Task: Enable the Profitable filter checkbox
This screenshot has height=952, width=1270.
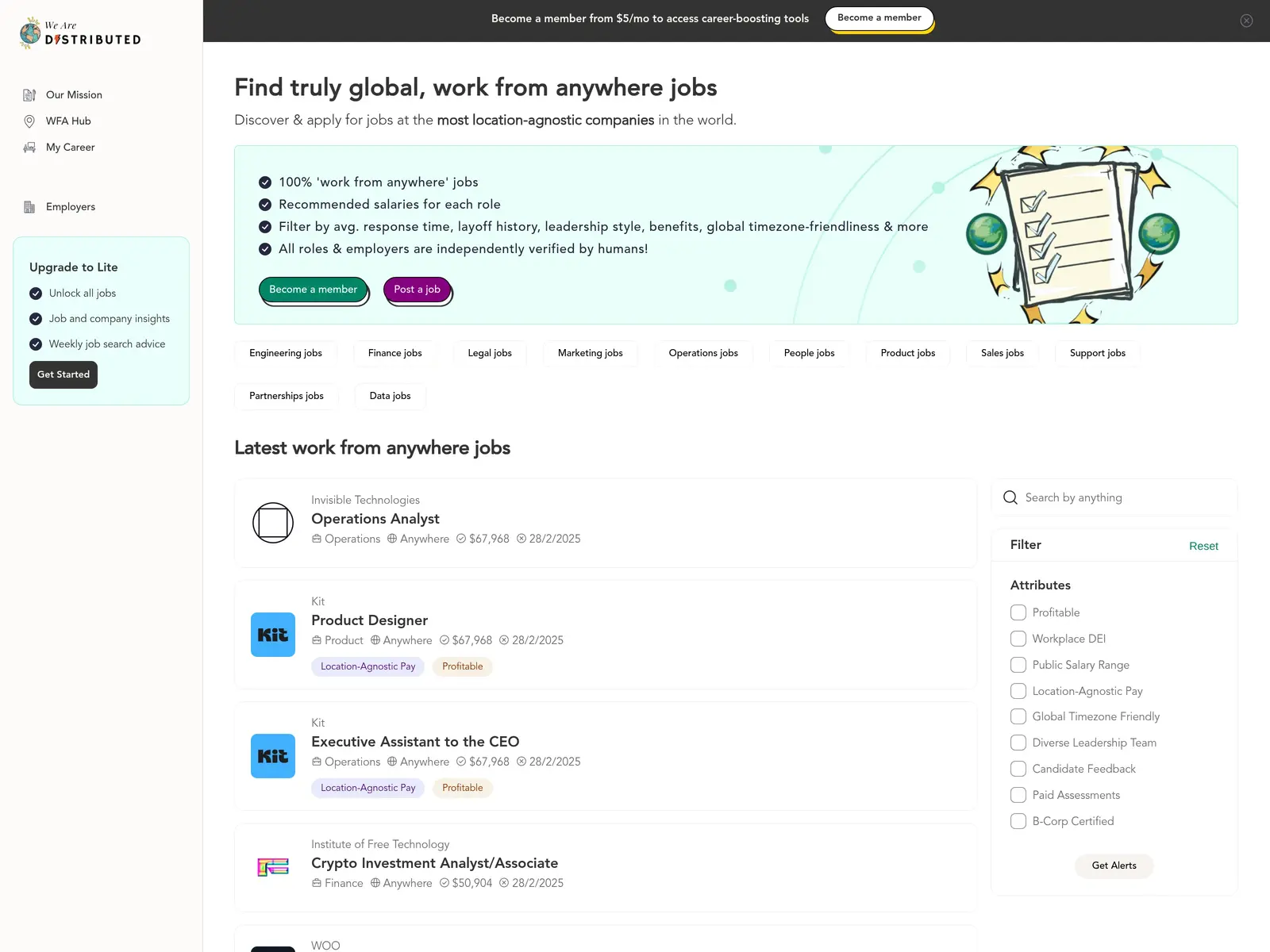Action: pyautogui.click(x=1018, y=612)
